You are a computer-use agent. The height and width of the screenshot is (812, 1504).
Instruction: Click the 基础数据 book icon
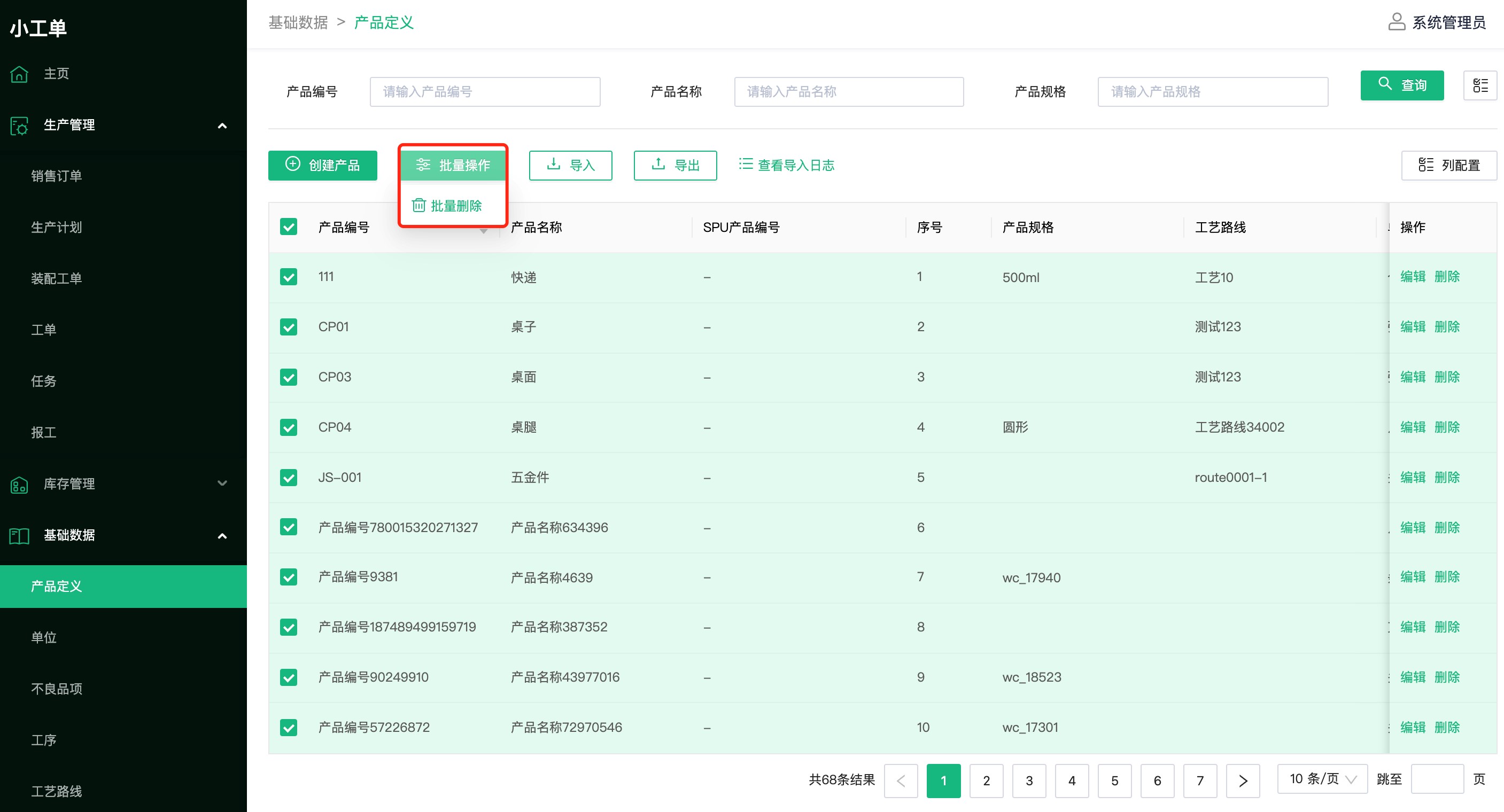[19, 535]
